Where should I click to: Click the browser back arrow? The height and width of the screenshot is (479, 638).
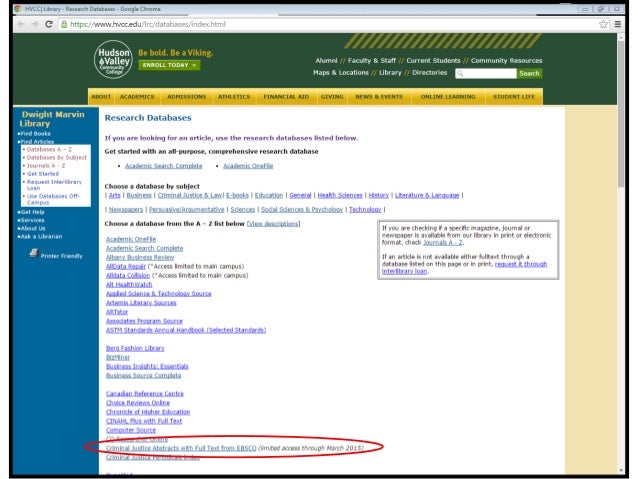[21, 24]
